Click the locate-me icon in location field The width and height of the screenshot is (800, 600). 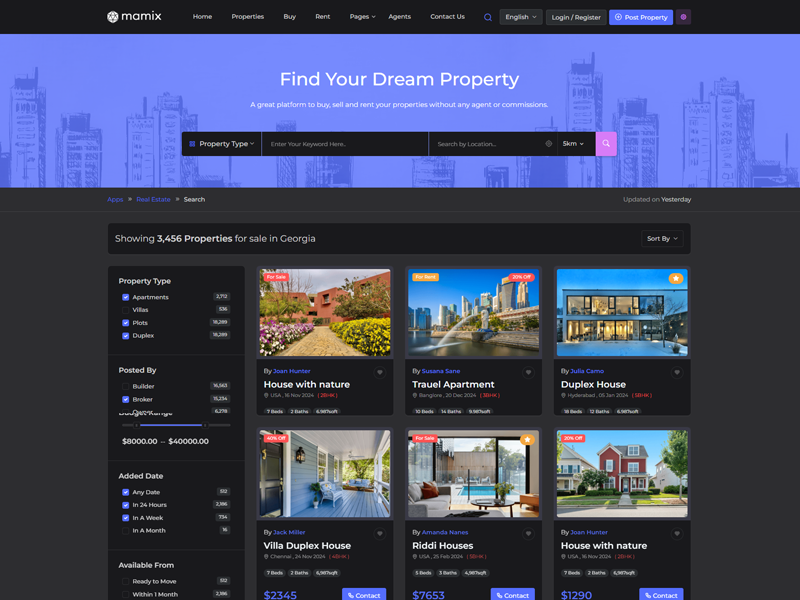pos(548,144)
